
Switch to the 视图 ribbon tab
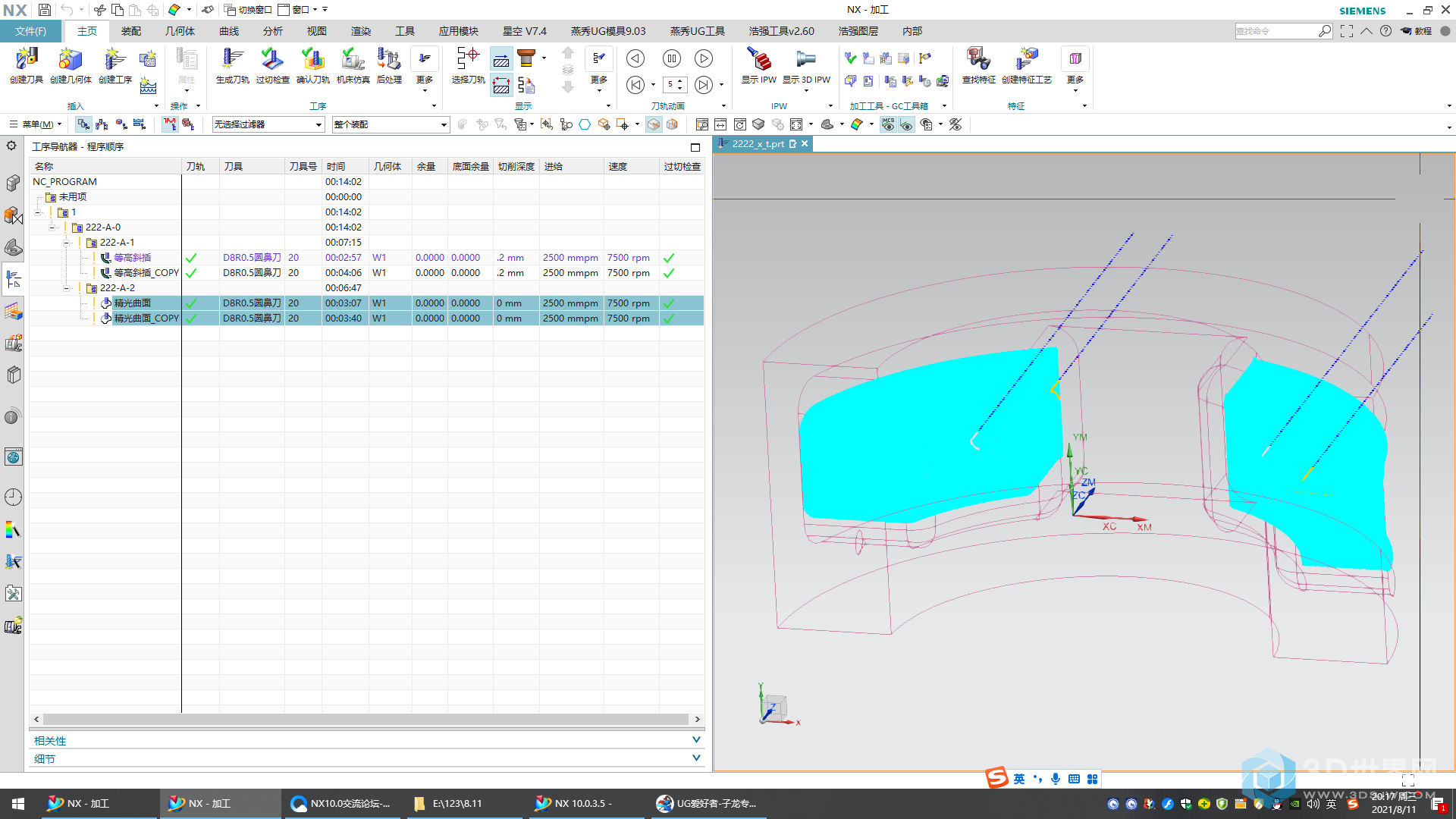pyautogui.click(x=317, y=31)
